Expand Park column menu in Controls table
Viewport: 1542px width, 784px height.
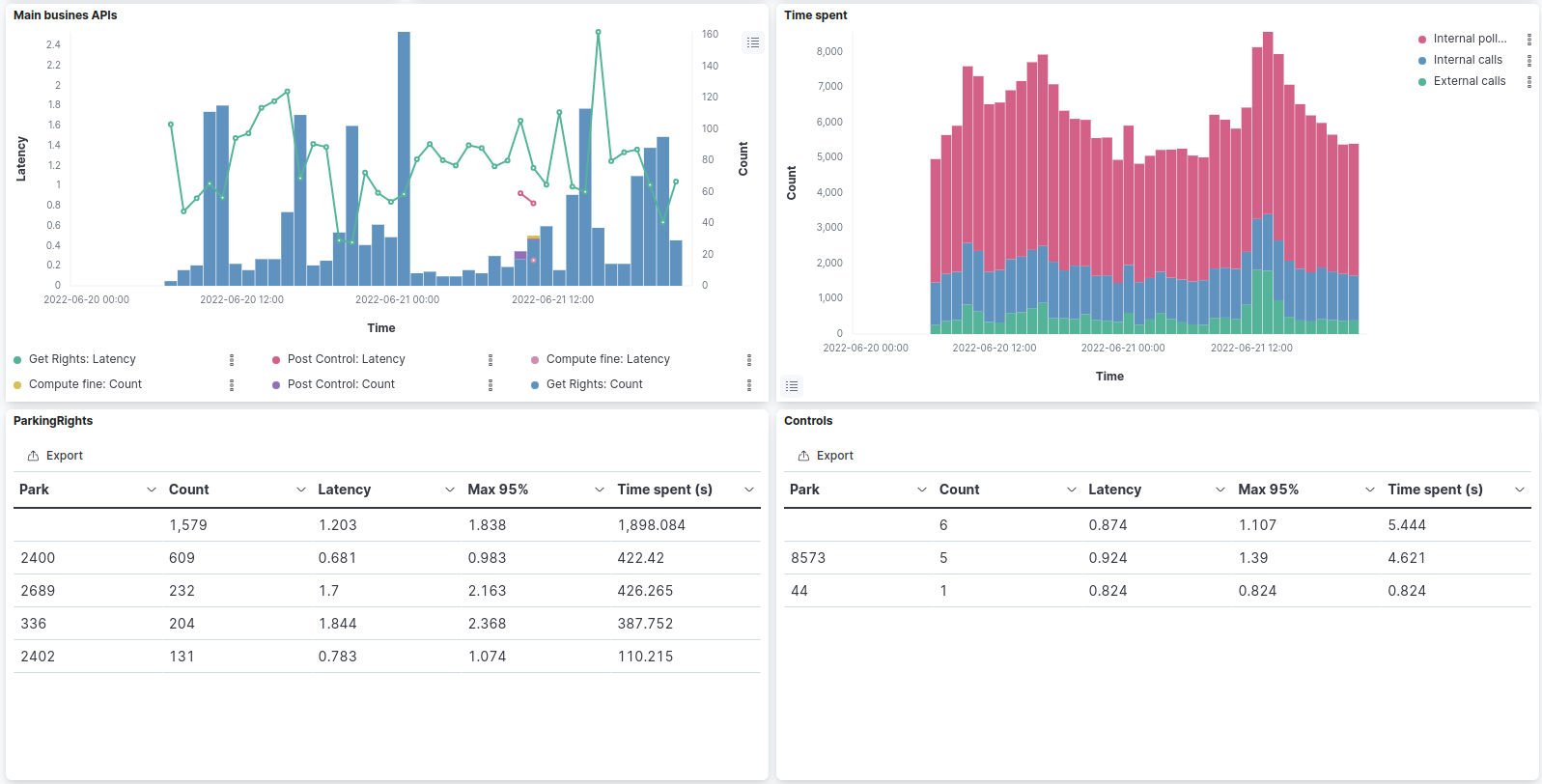922,490
